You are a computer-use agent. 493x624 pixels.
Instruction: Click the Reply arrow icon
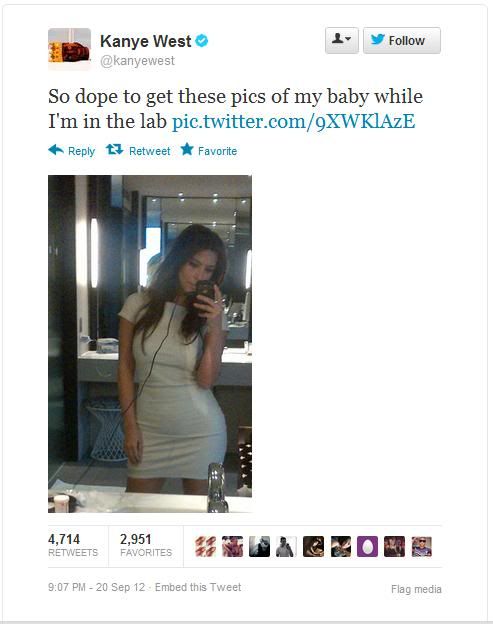pyautogui.click(x=56, y=150)
